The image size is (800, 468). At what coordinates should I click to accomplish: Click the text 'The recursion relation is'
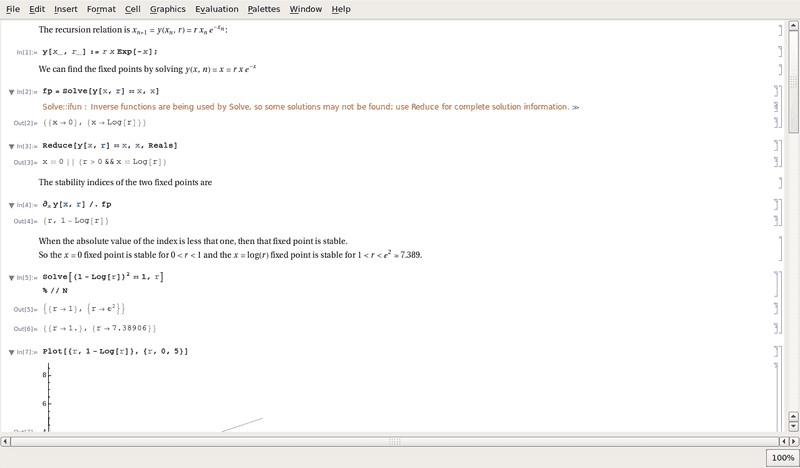click(x=84, y=30)
